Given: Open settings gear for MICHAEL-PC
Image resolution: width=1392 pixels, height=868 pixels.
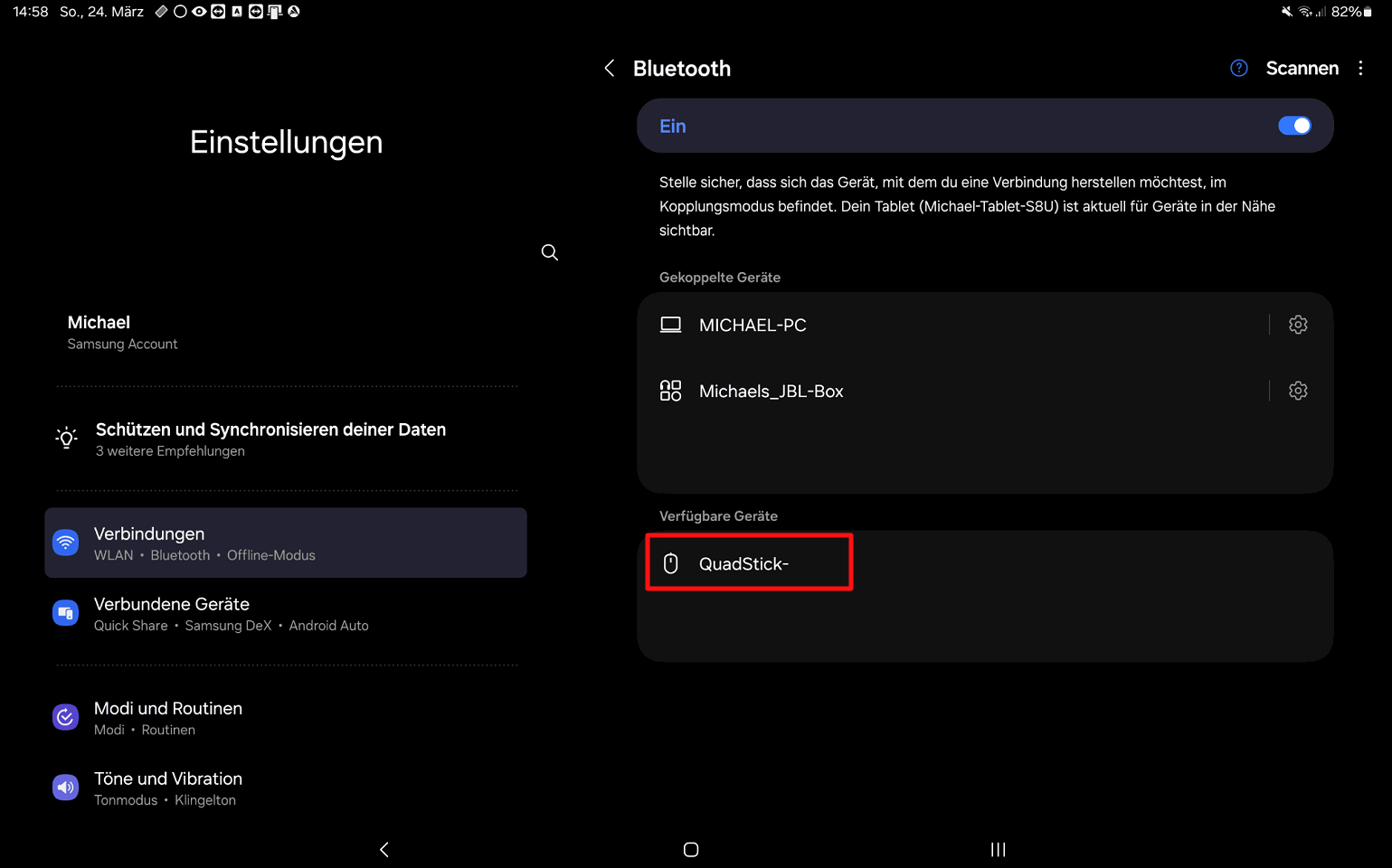Looking at the screenshot, I should (x=1298, y=325).
